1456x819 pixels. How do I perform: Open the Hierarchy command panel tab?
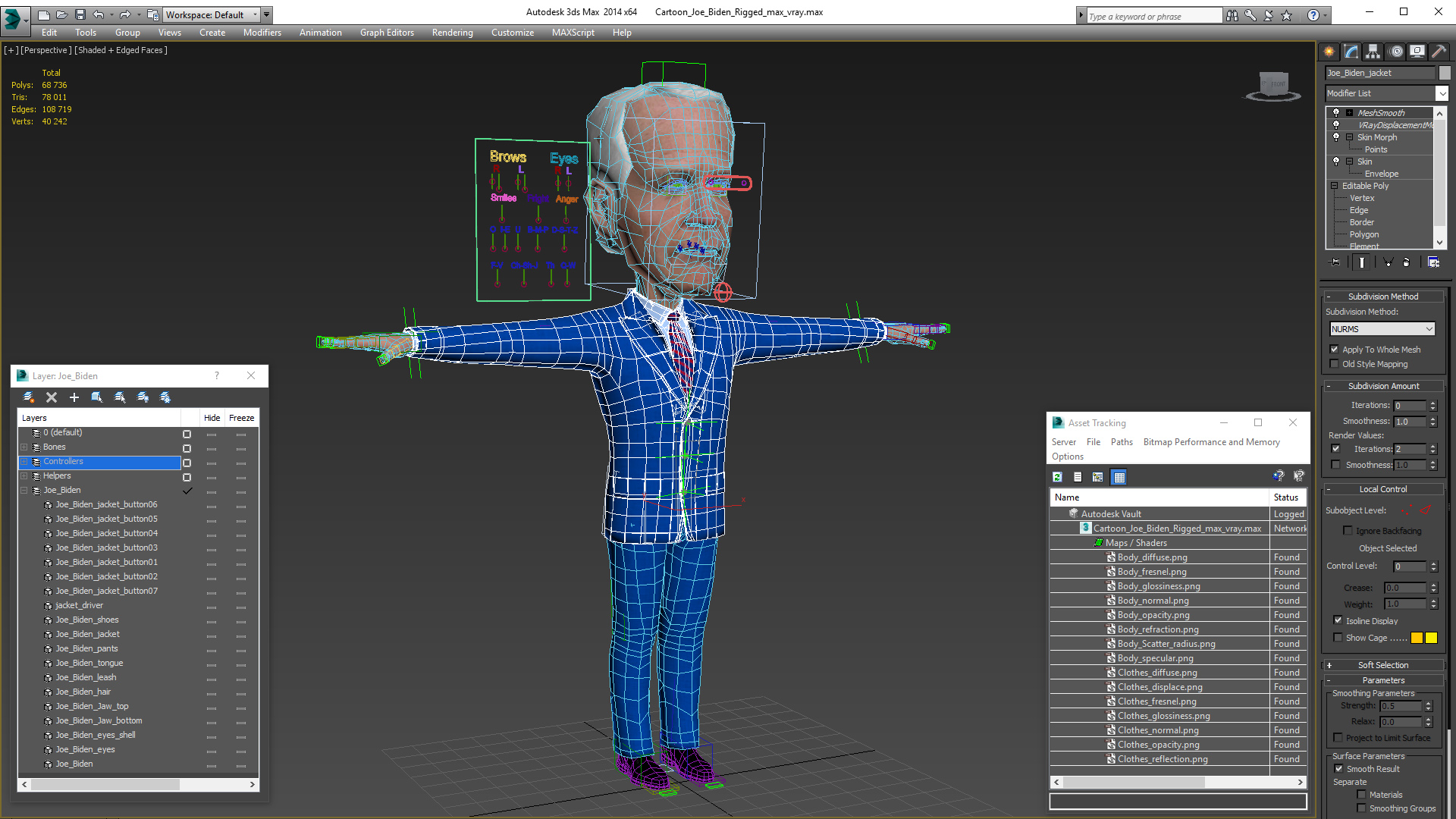click(1373, 52)
